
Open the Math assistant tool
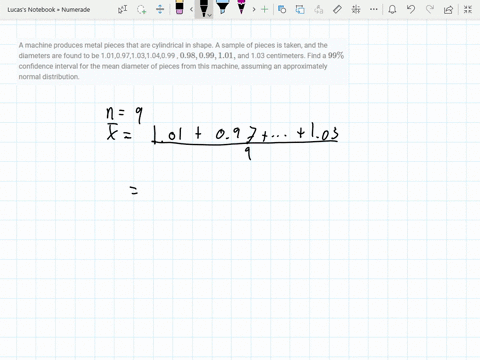pyautogui.click(x=356, y=9)
